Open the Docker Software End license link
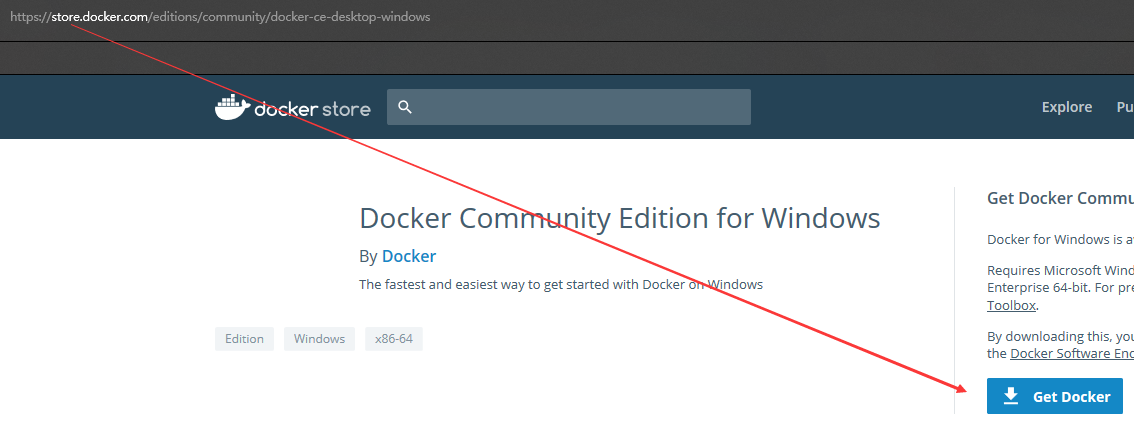 click(1072, 353)
